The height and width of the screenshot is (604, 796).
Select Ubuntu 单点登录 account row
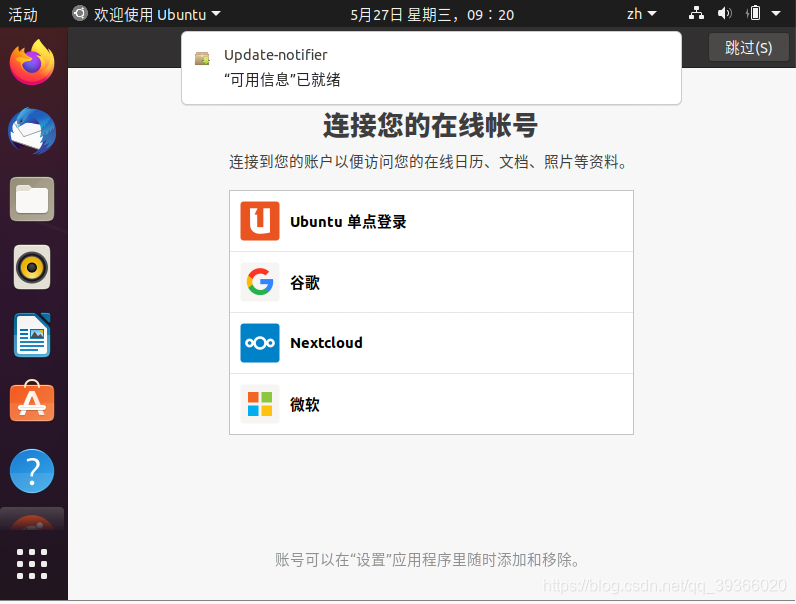coord(432,221)
